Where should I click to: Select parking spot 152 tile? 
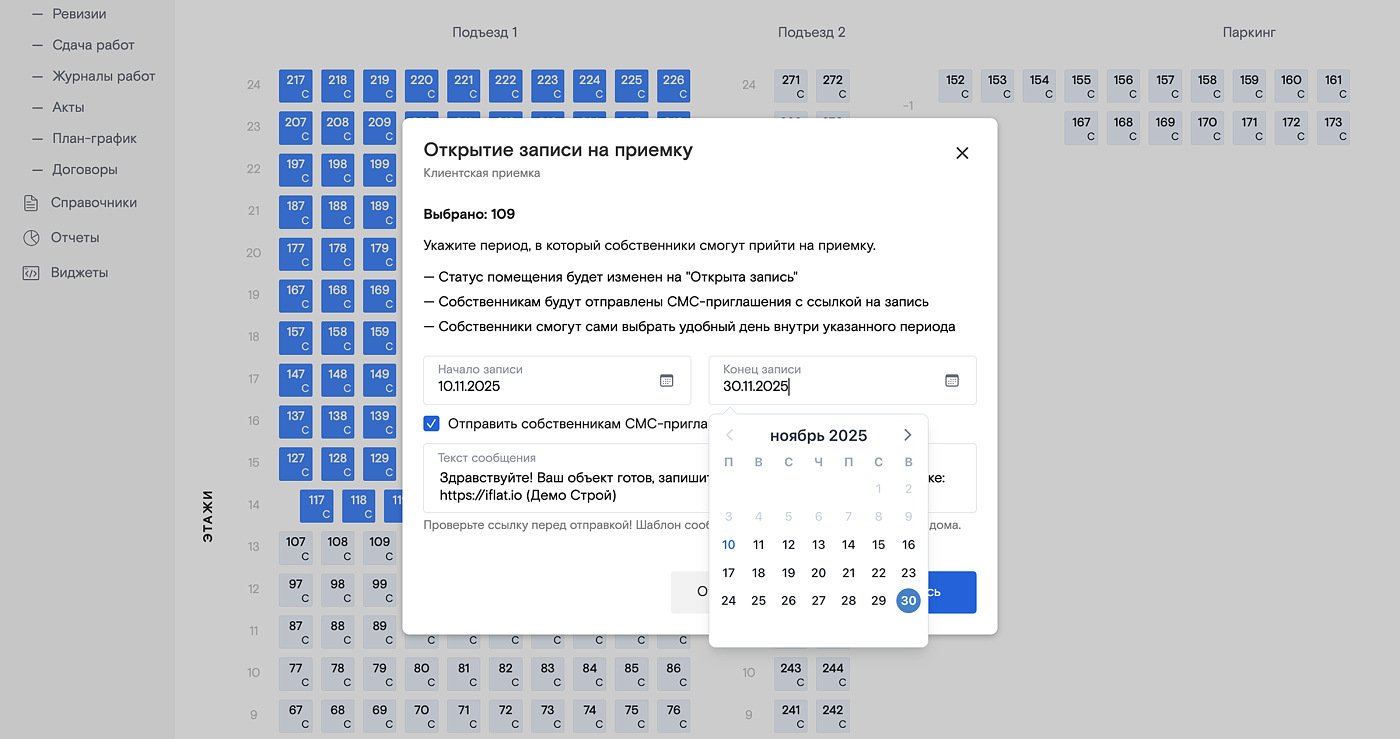(x=955, y=86)
